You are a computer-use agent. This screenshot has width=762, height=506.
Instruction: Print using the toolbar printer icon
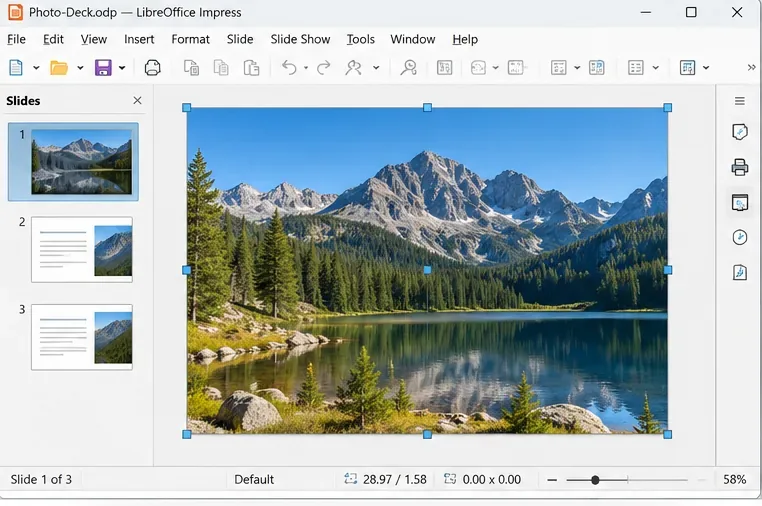tap(153, 68)
